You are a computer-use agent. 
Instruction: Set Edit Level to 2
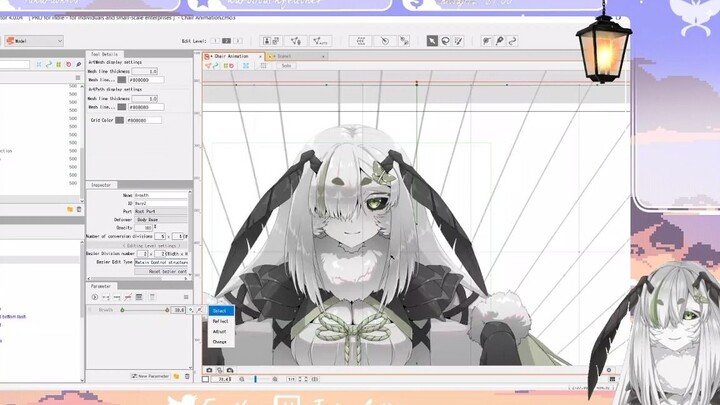click(x=226, y=41)
